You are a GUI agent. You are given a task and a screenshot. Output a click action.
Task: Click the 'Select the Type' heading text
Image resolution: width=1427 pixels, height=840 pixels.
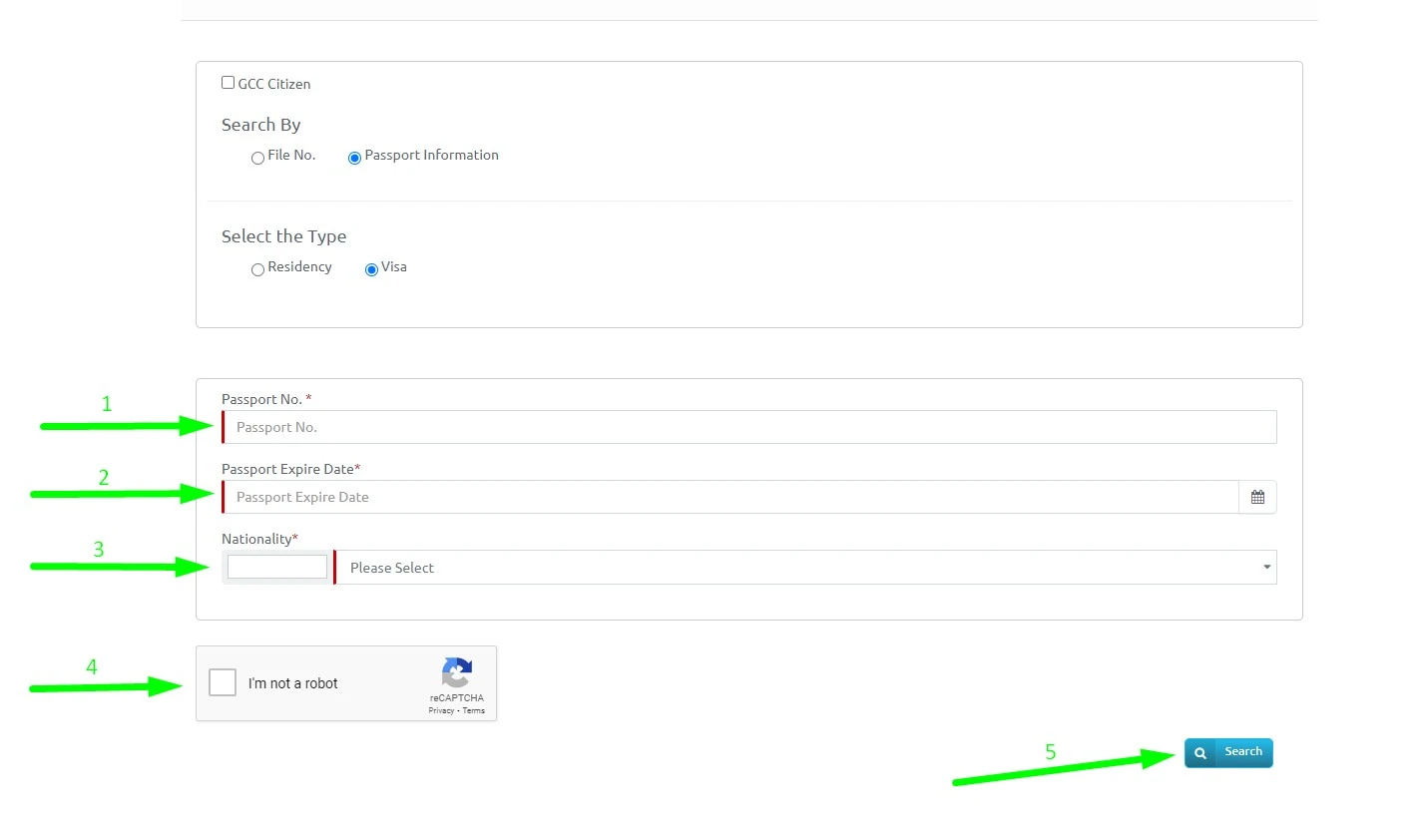click(x=283, y=236)
